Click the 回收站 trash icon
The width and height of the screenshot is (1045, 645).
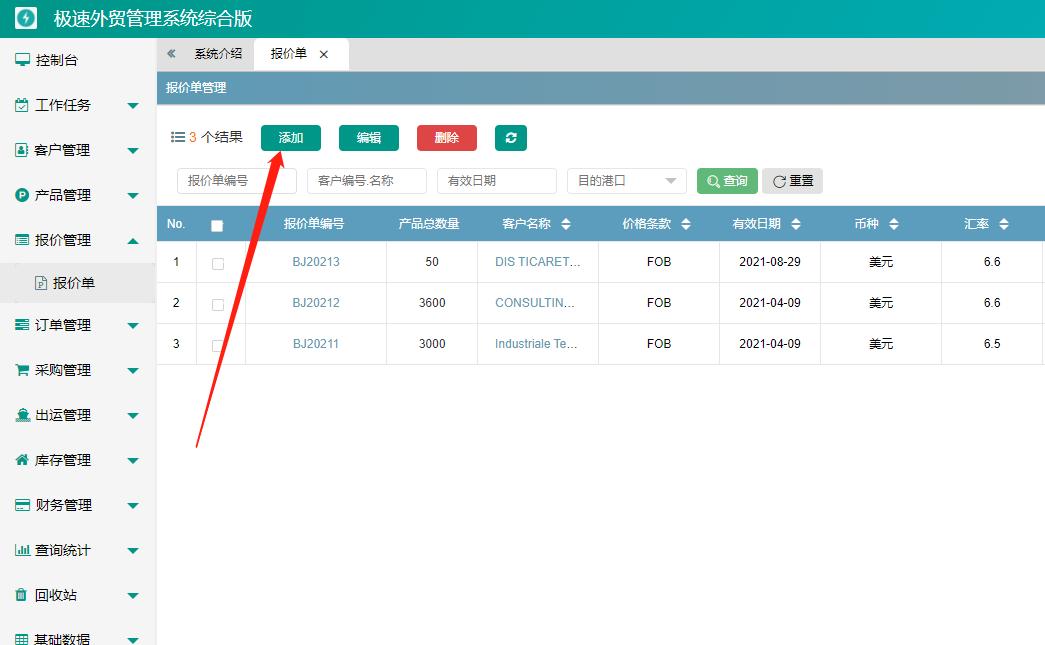point(21,594)
